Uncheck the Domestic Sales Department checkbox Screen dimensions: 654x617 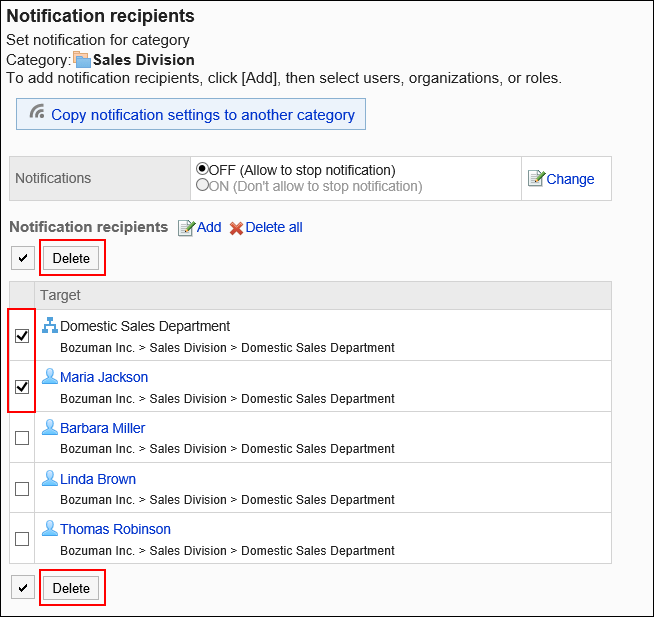pos(22,336)
